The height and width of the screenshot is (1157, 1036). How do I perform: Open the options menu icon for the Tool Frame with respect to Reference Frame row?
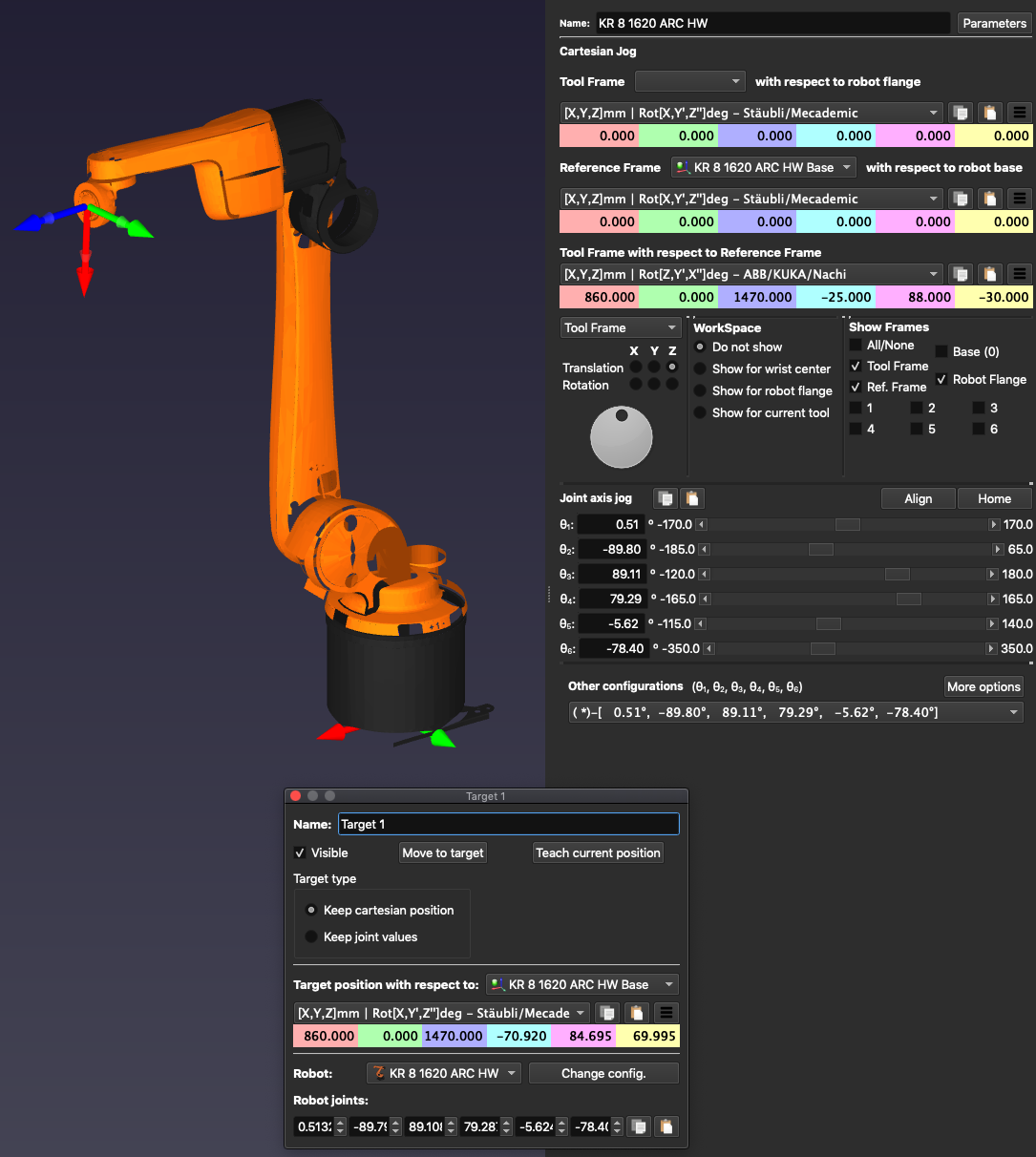1020,274
